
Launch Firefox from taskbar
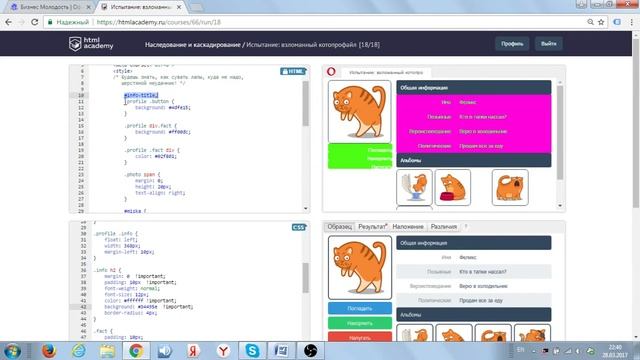[x=49, y=351]
